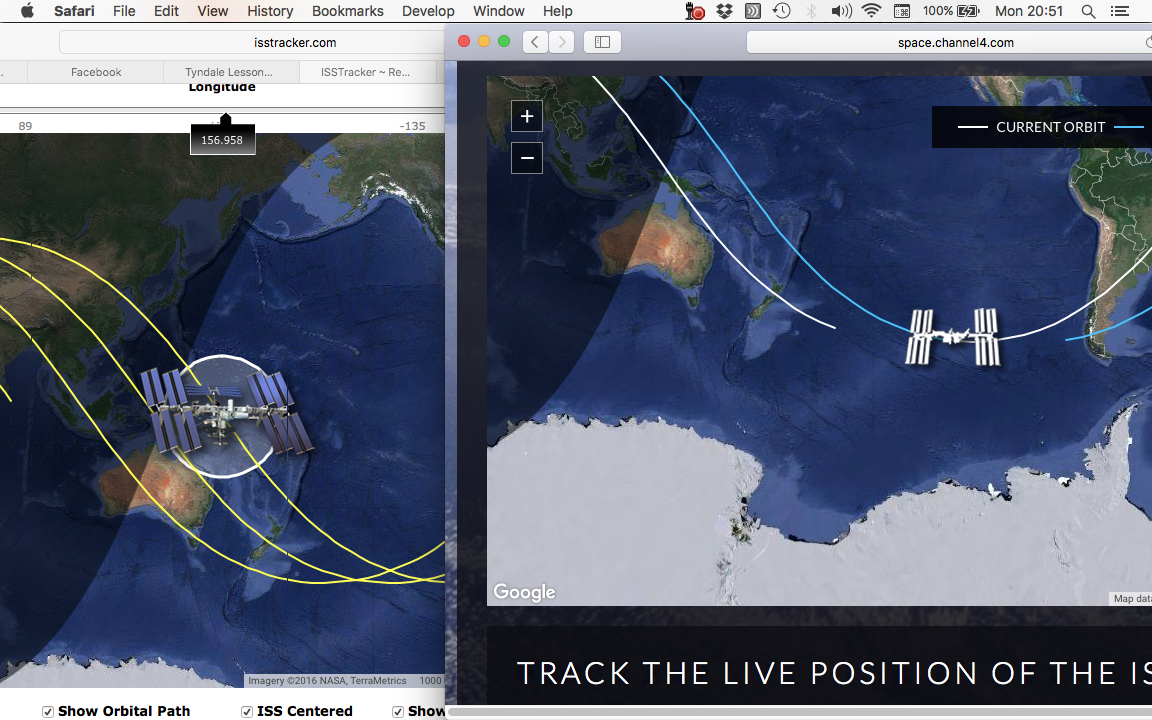Open the Window menu
1152x720 pixels.
point(498,11)
